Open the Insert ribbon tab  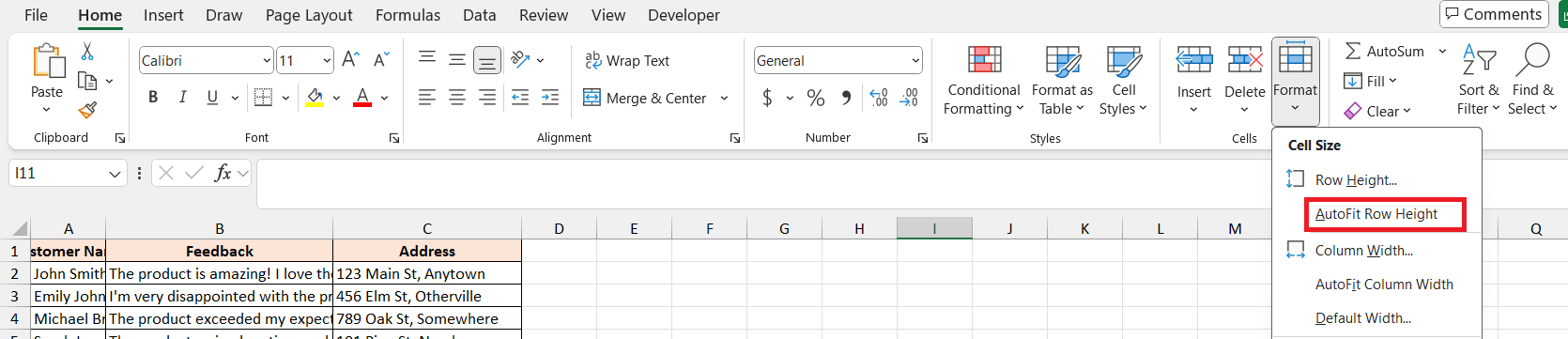tap(163, 15)
